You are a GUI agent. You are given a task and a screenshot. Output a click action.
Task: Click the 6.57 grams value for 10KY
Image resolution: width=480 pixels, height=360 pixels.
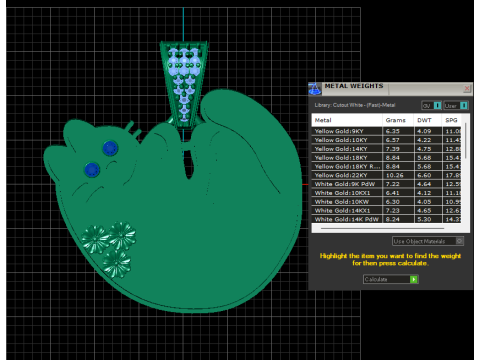[x=392, y=140]
